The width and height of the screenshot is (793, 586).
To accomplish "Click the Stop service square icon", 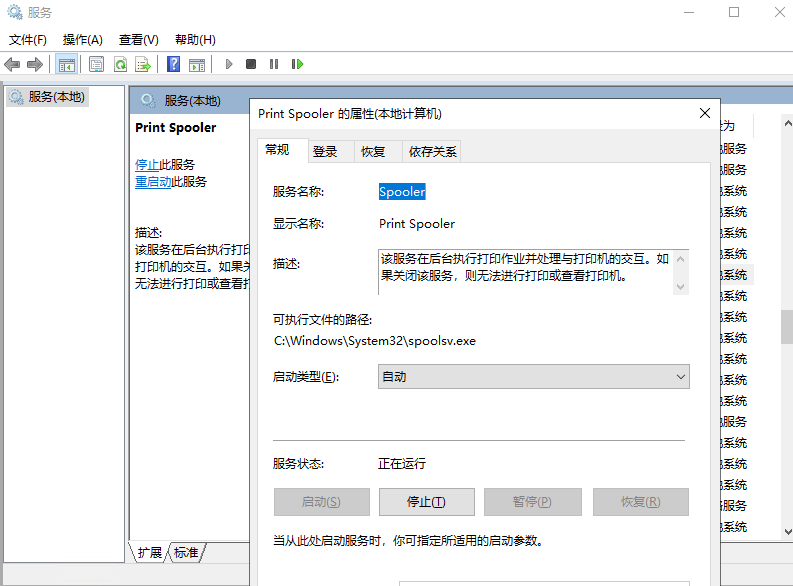I will 251,64.
